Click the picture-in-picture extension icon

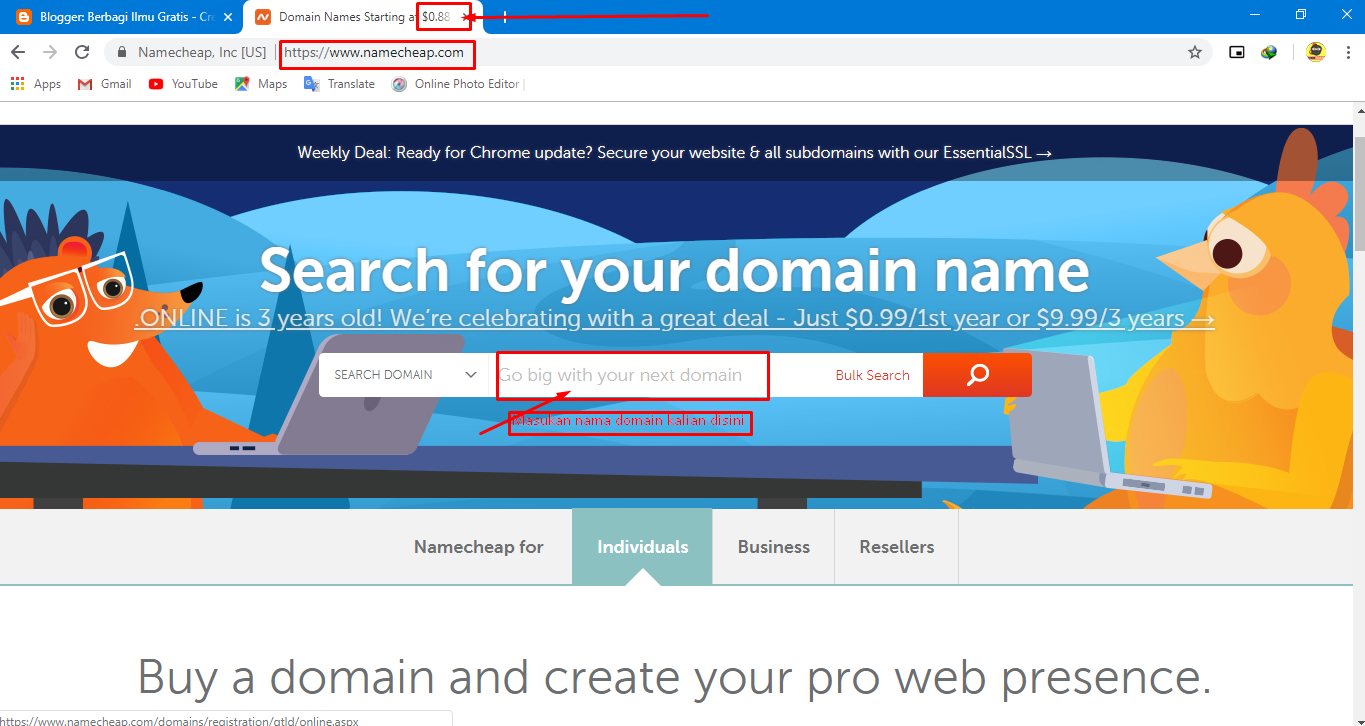pyautogui.click(x=1237, y=52)
